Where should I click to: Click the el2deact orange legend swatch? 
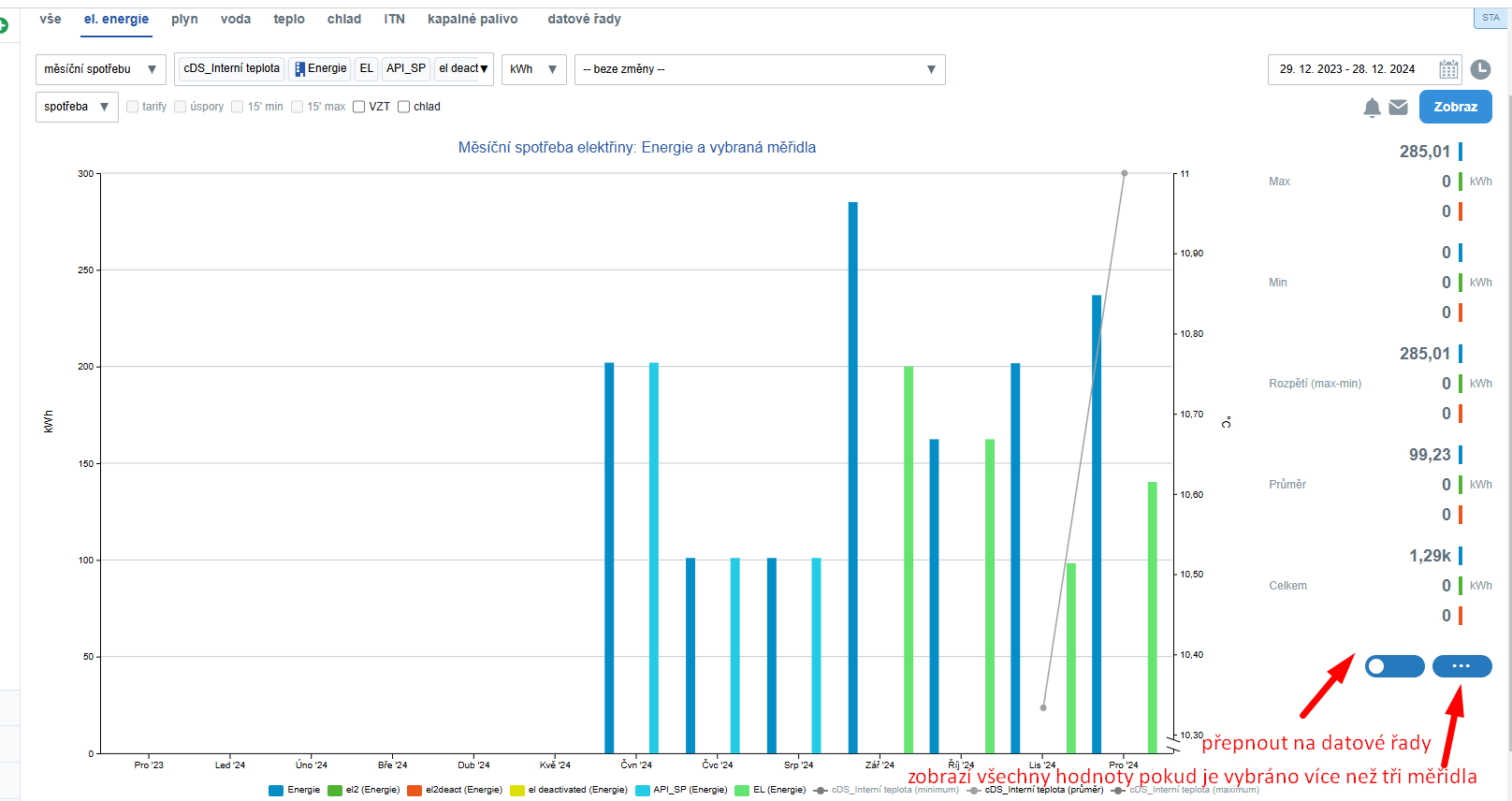click(x=414, y=790)
